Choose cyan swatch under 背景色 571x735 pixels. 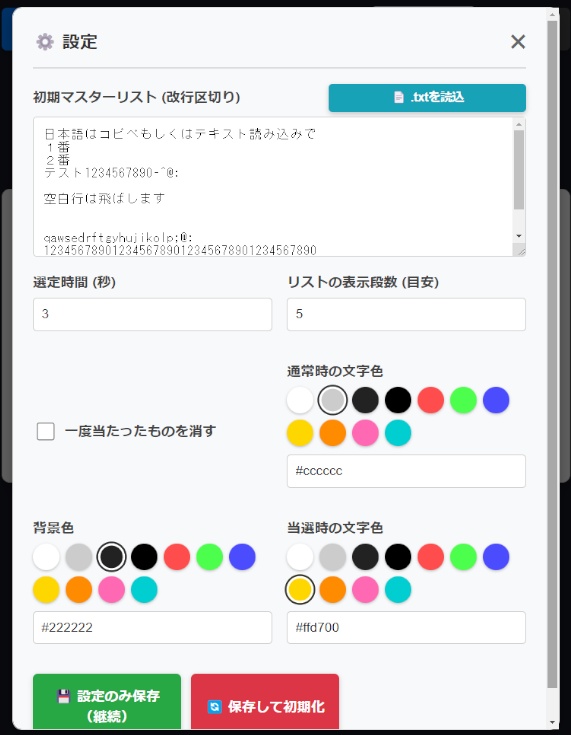[x=144, y=590]
